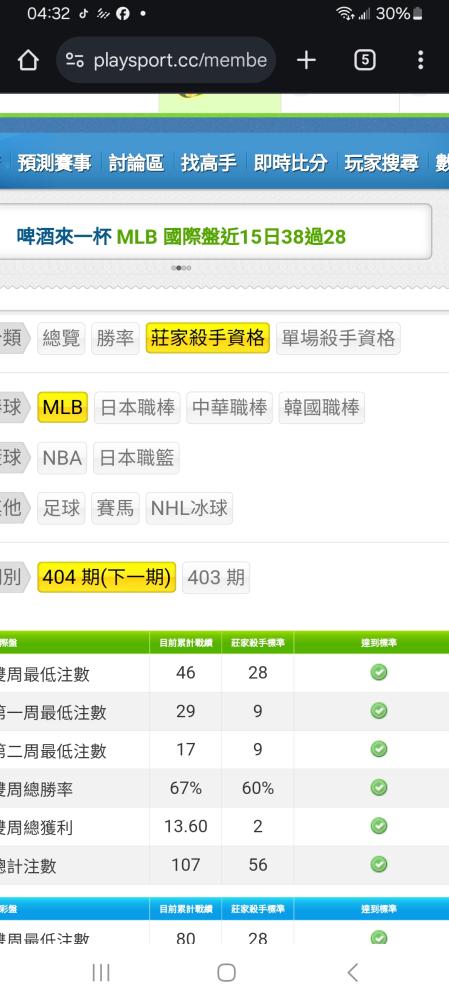
Task: Choose the NBA league button
Action: tap(62, 458)
